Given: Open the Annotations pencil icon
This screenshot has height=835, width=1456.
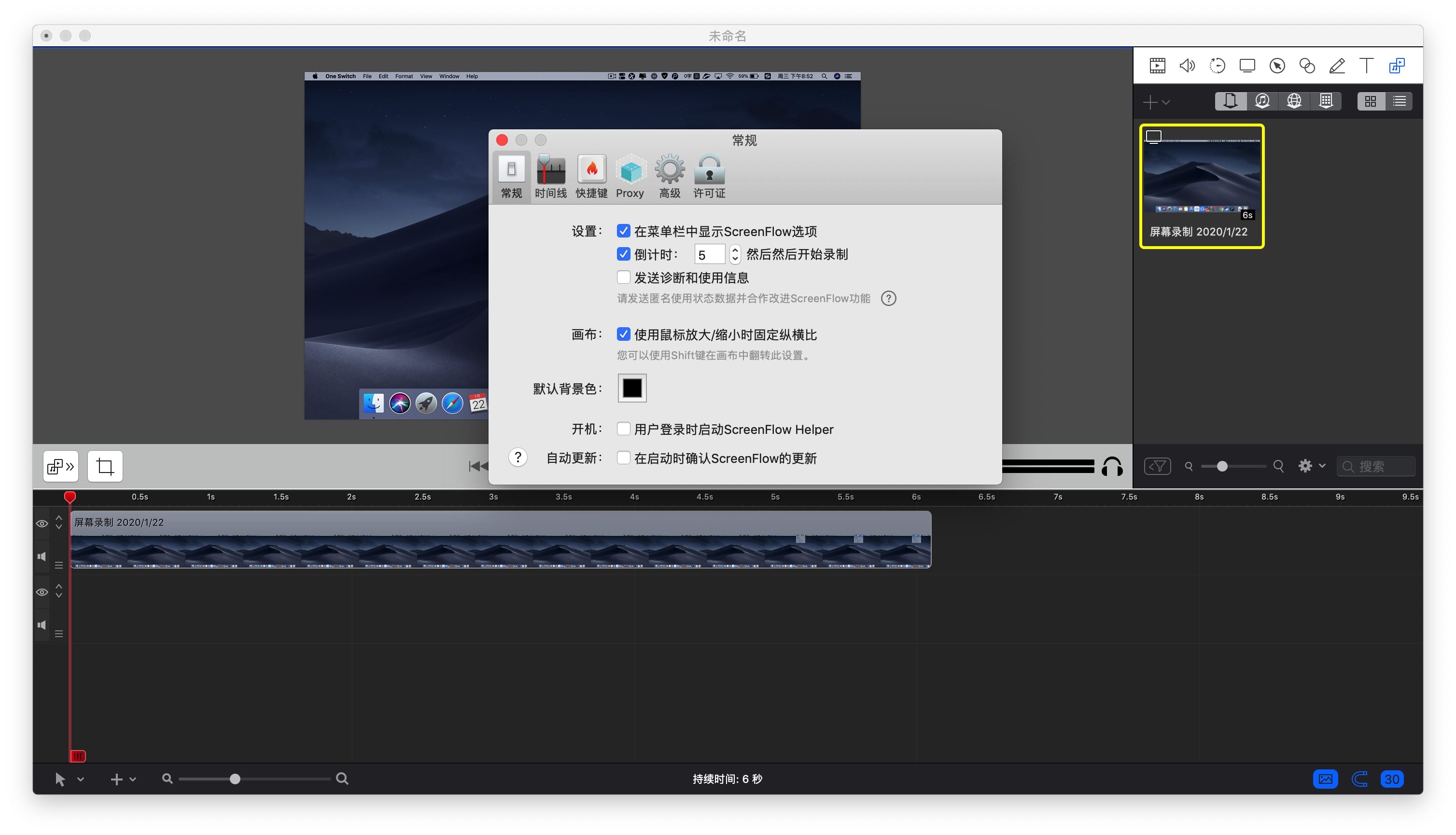Looking at the screenshot, I should (x=1337, y=66).
